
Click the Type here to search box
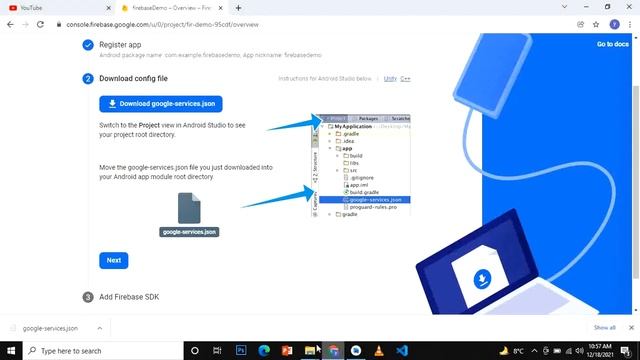pos(104,351)
